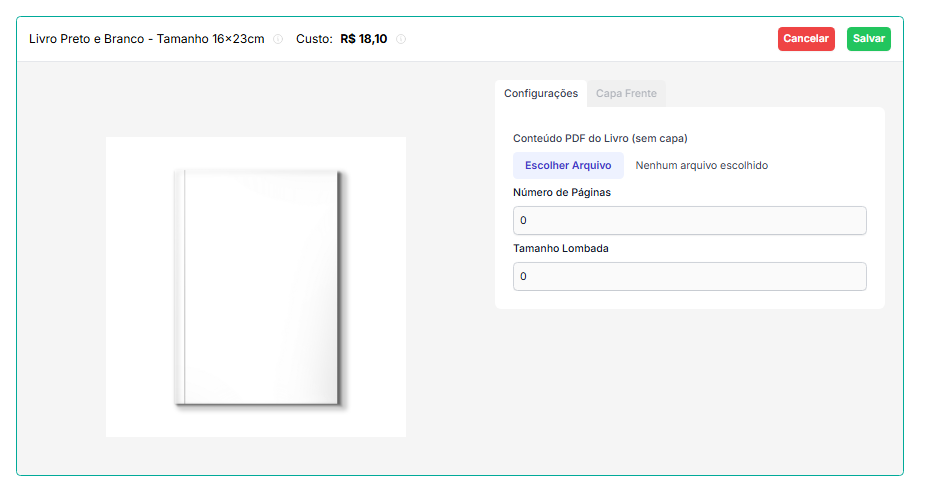Click the 'Custo:' label in the header
Viewport: 929px width, 486px height.
point(314,39)
